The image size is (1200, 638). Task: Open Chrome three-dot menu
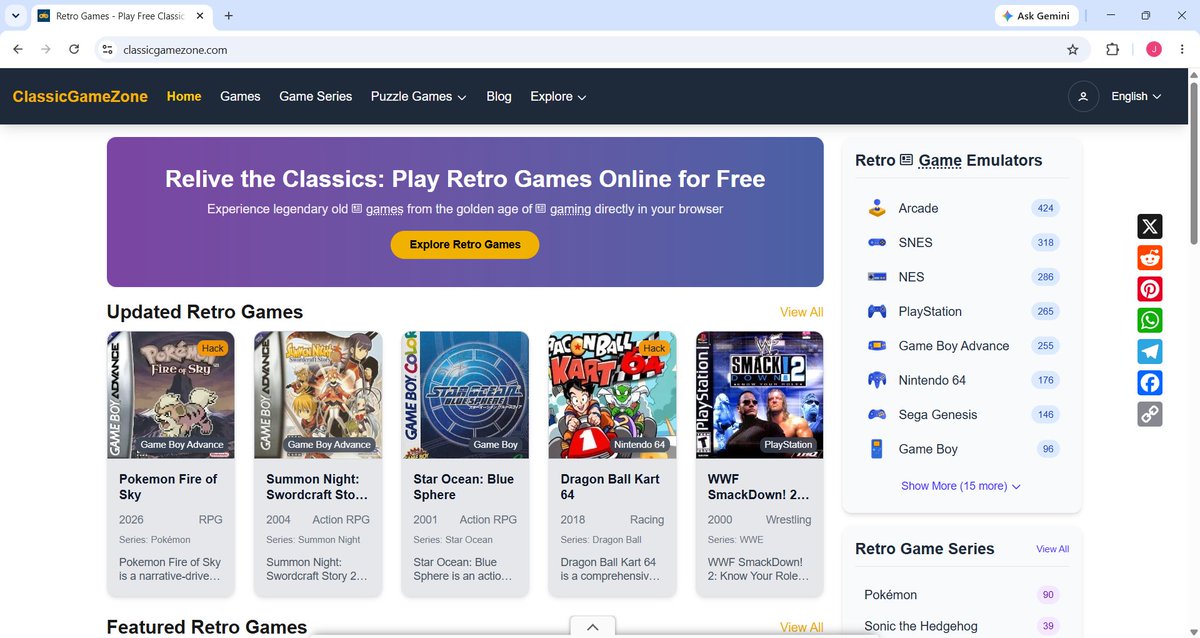click(x=1182, y=49)
